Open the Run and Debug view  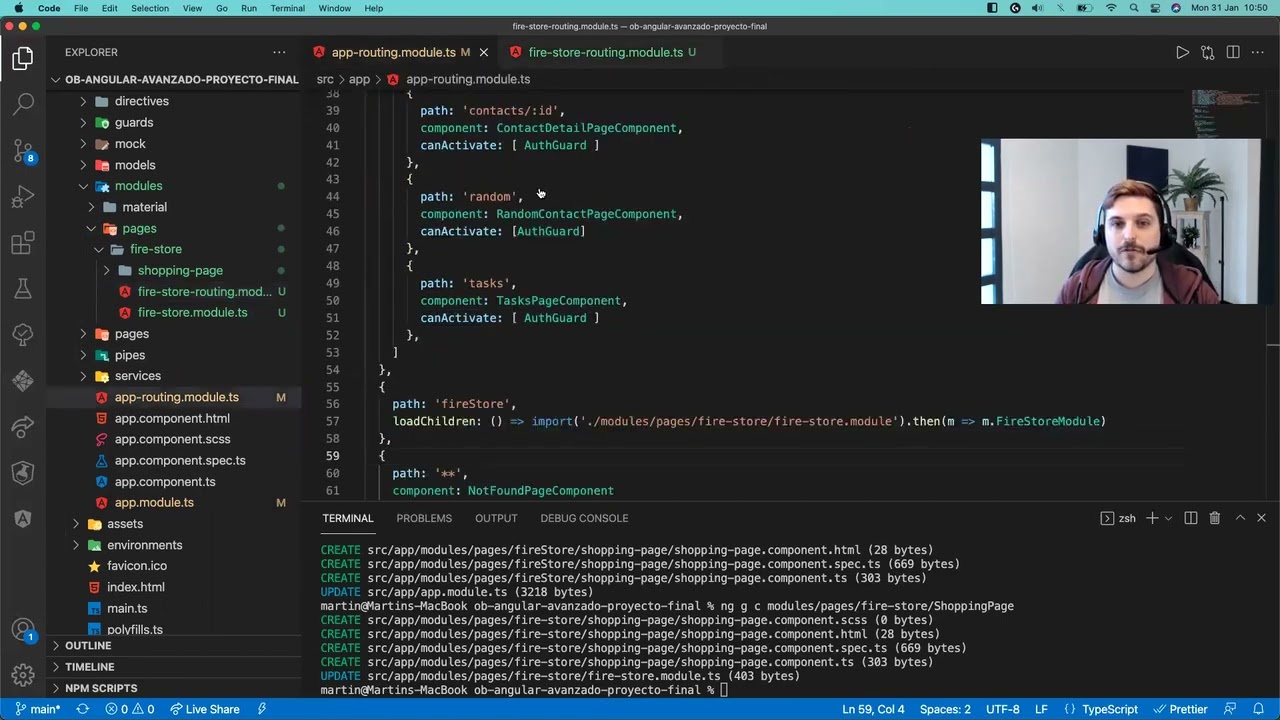click(x=23, y=197)
